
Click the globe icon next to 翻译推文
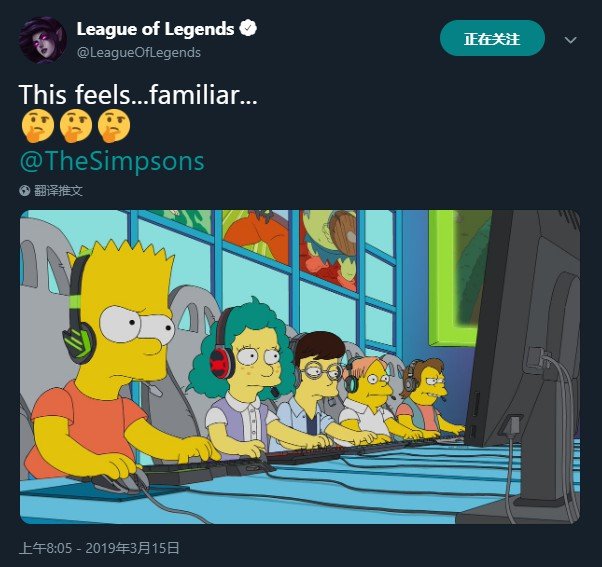point(25,190)
